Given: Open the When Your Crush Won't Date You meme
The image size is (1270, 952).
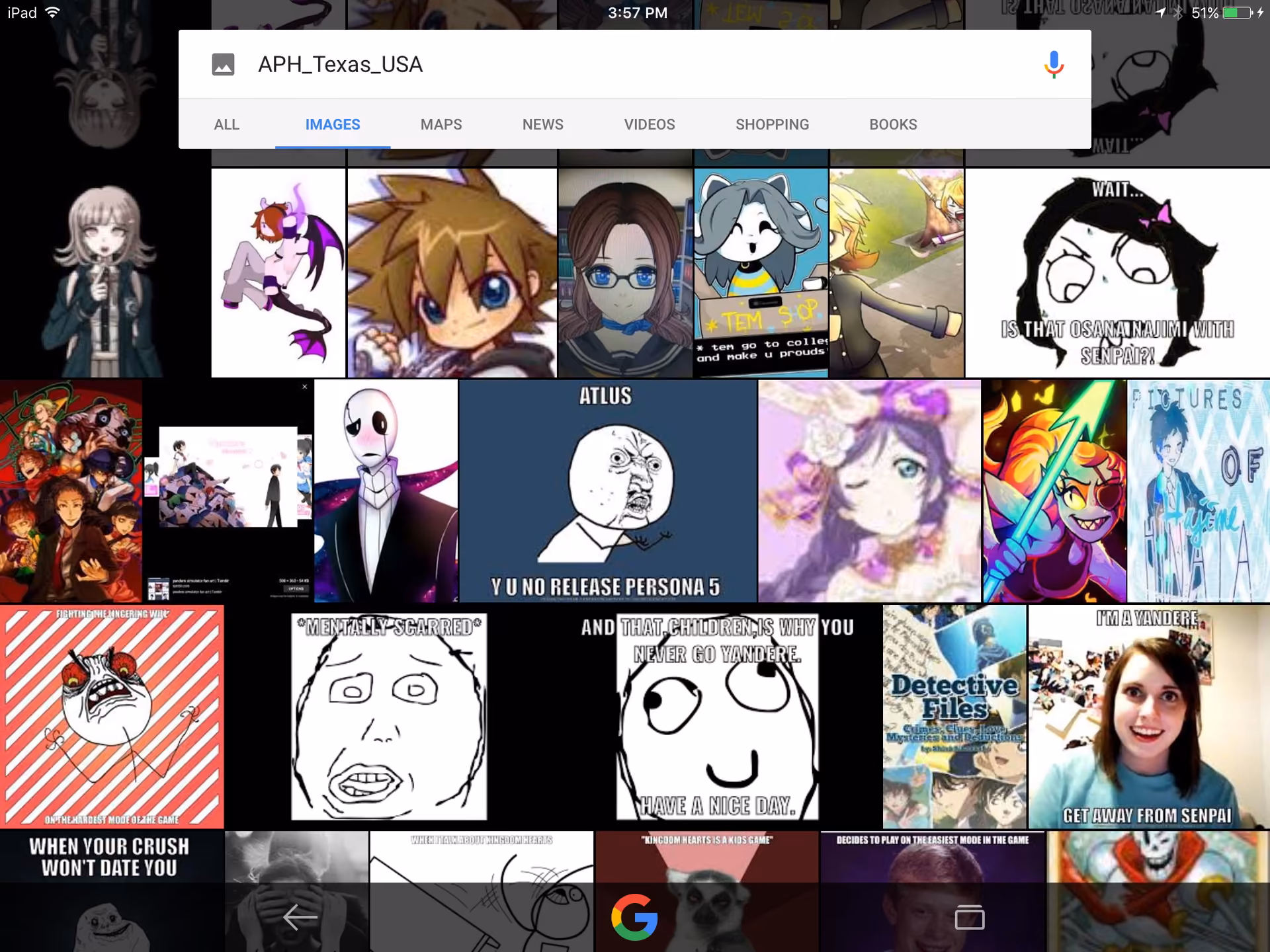Looking at the screenshot, I should 112,891.
